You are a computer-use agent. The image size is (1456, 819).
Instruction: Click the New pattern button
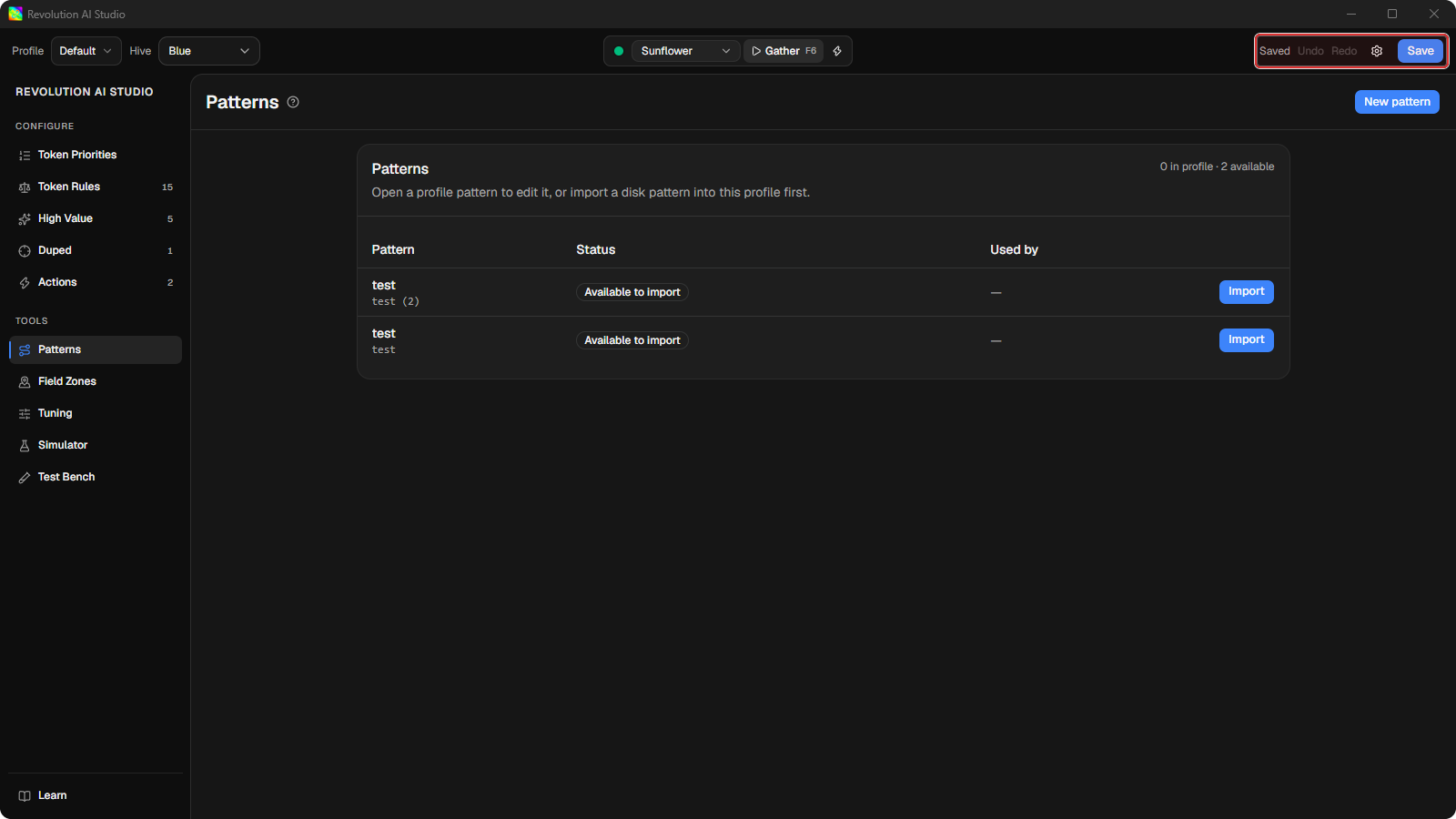pyautogui.click(x=1397, y=102)
